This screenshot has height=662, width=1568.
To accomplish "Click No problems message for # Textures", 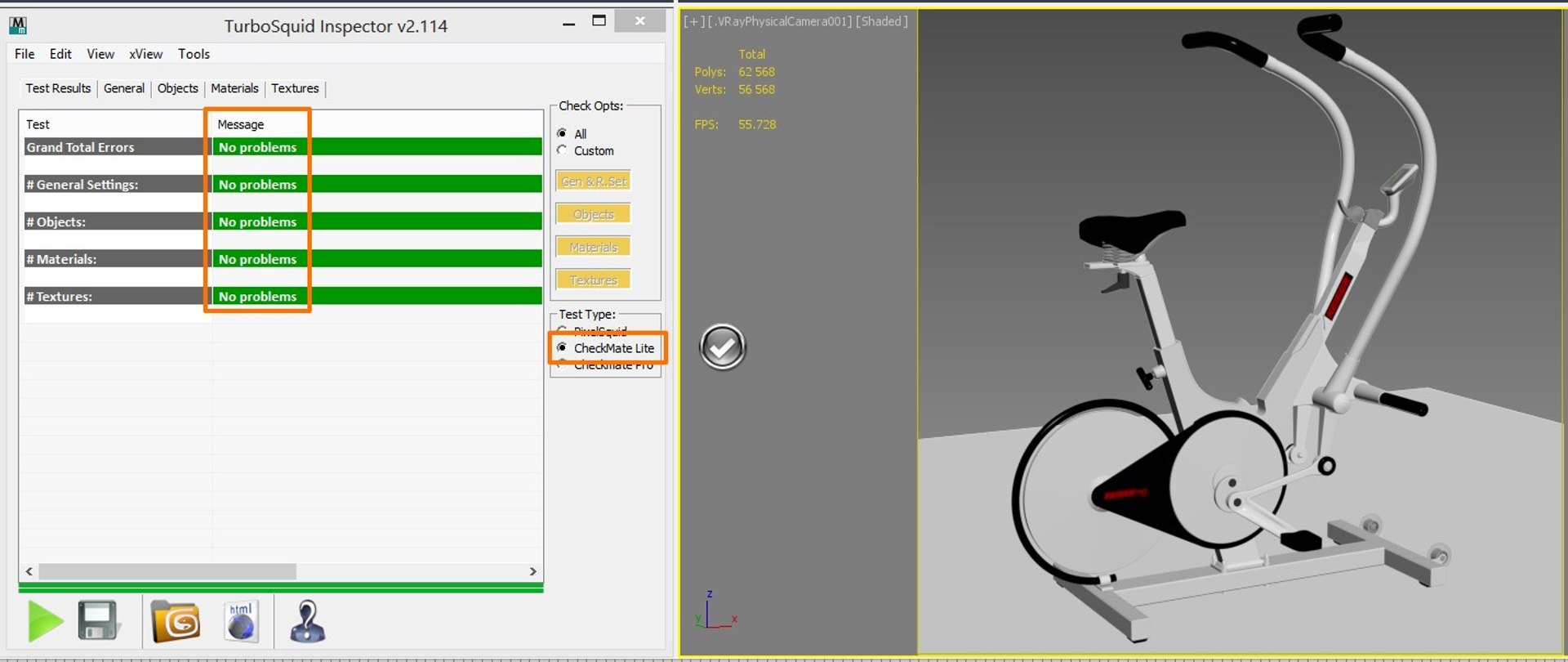I will [257, 296].
